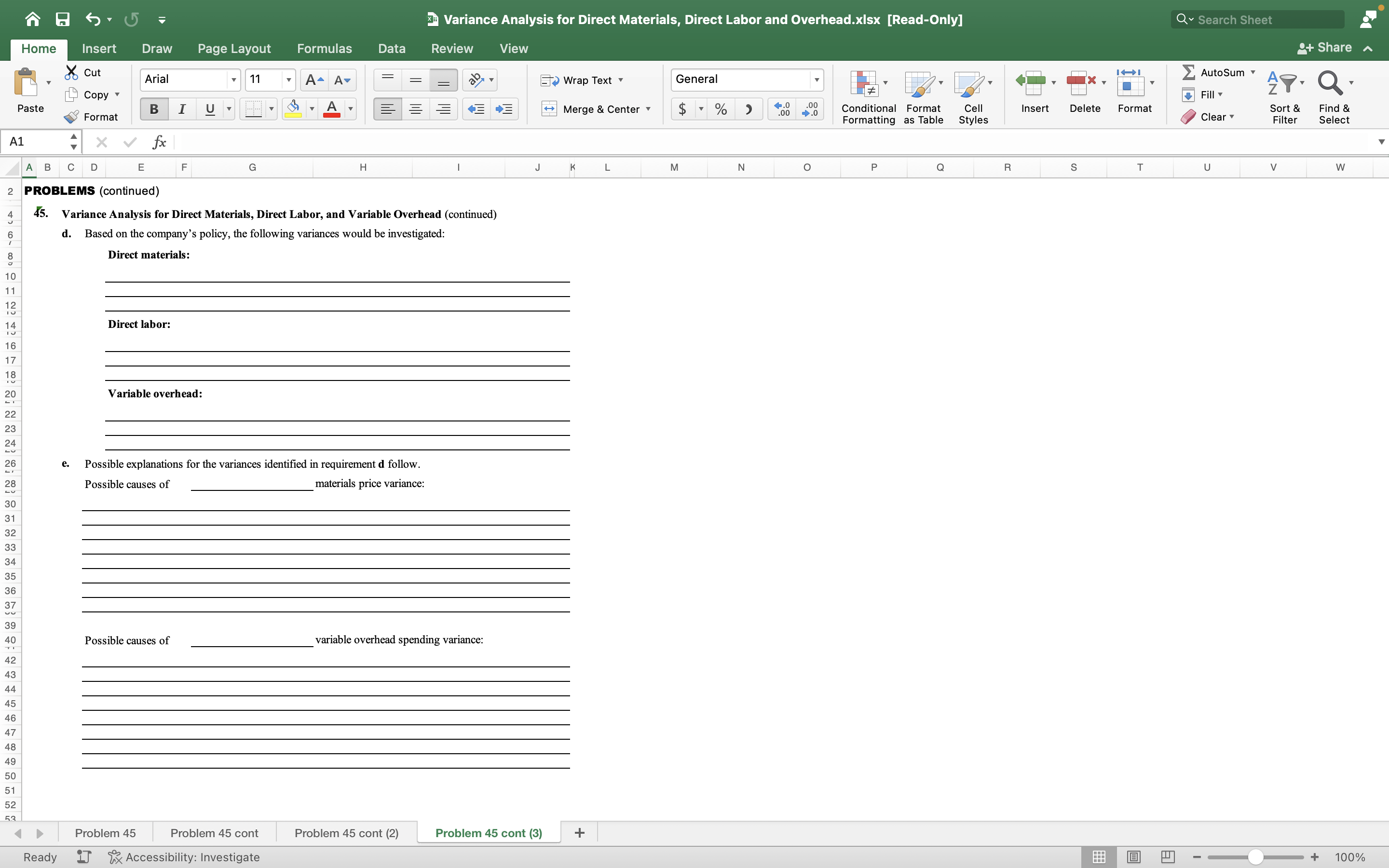Viewport: 1389px width, 868px height.
Task: Click the Orientation text angle icon
Action: (476, 80)
